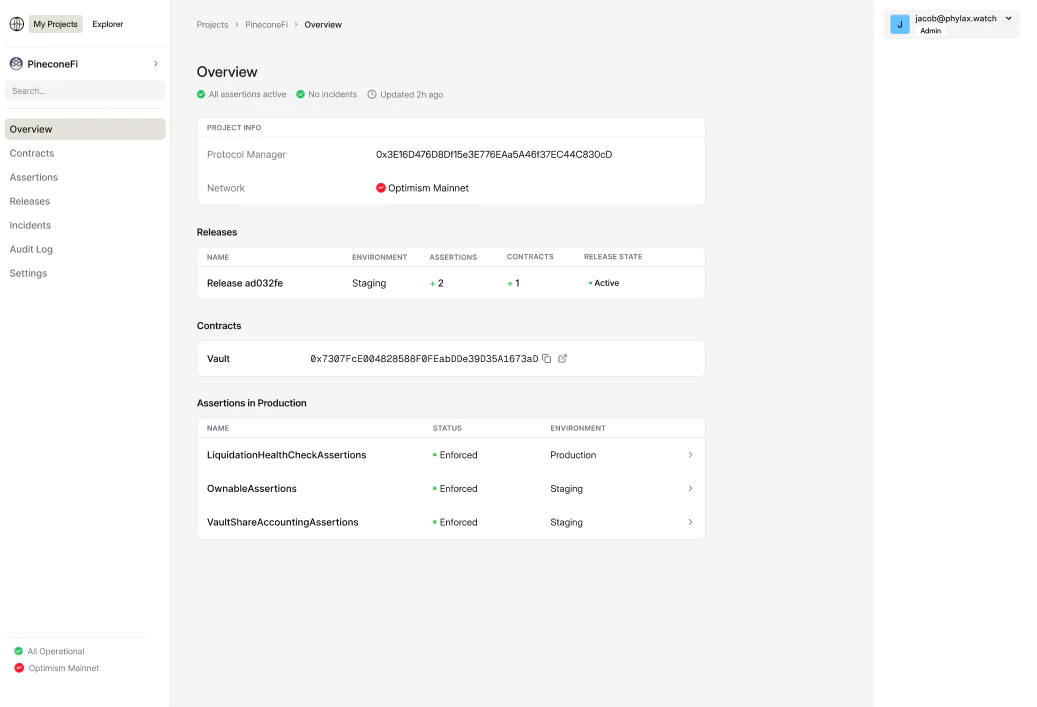Open the account dropdown arrow

[x=1009, y=19]
